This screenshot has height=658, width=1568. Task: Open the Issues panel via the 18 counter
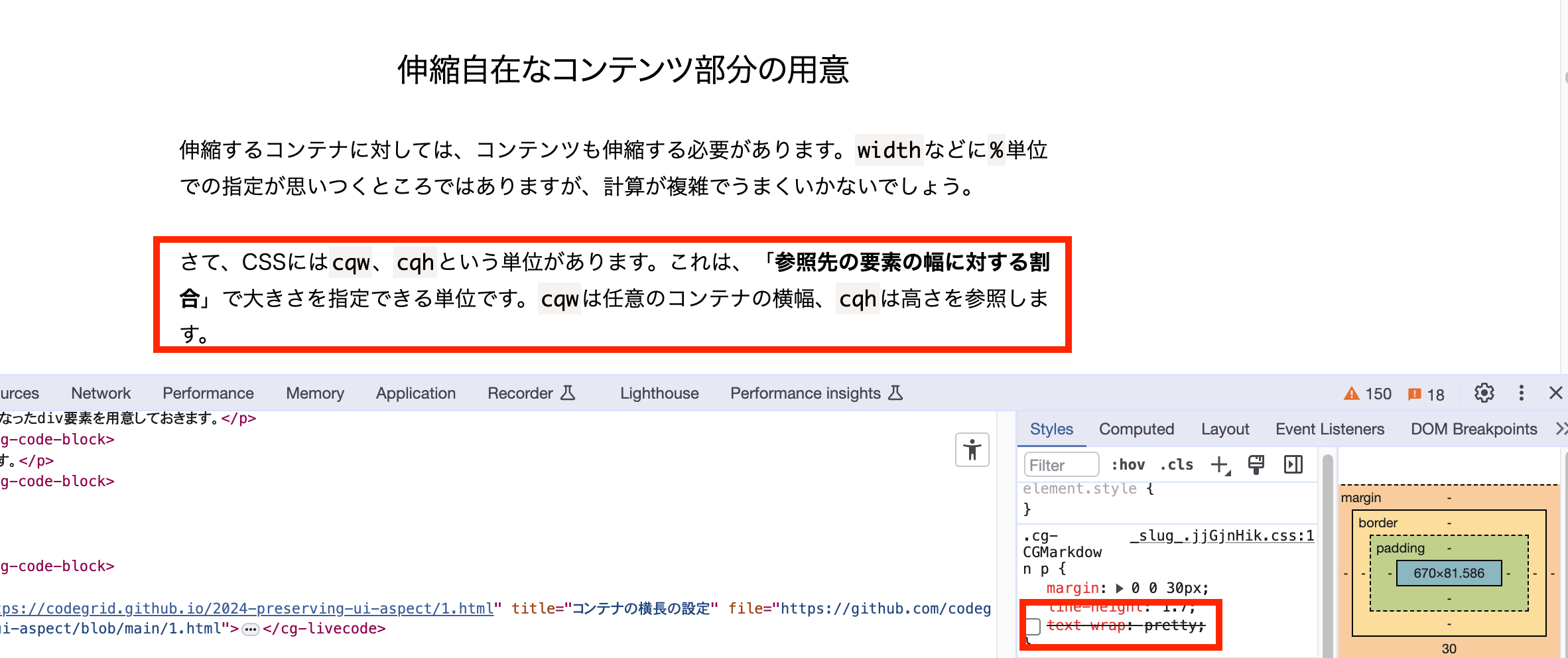pyautogui.click(x=1426, y=393)
